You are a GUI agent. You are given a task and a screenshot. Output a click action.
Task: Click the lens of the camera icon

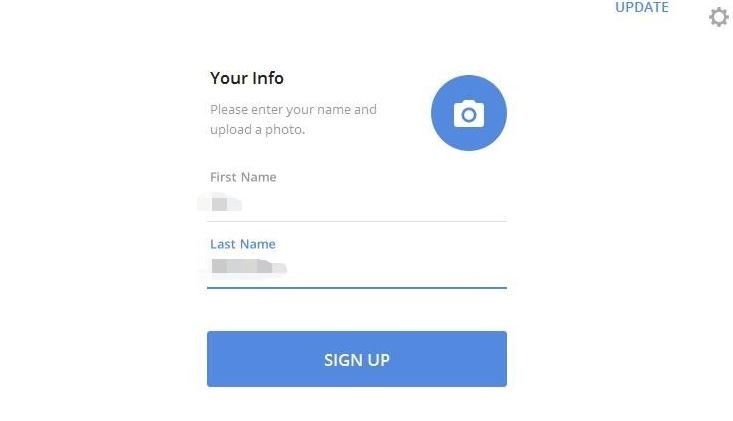click(x=469, y=115)
